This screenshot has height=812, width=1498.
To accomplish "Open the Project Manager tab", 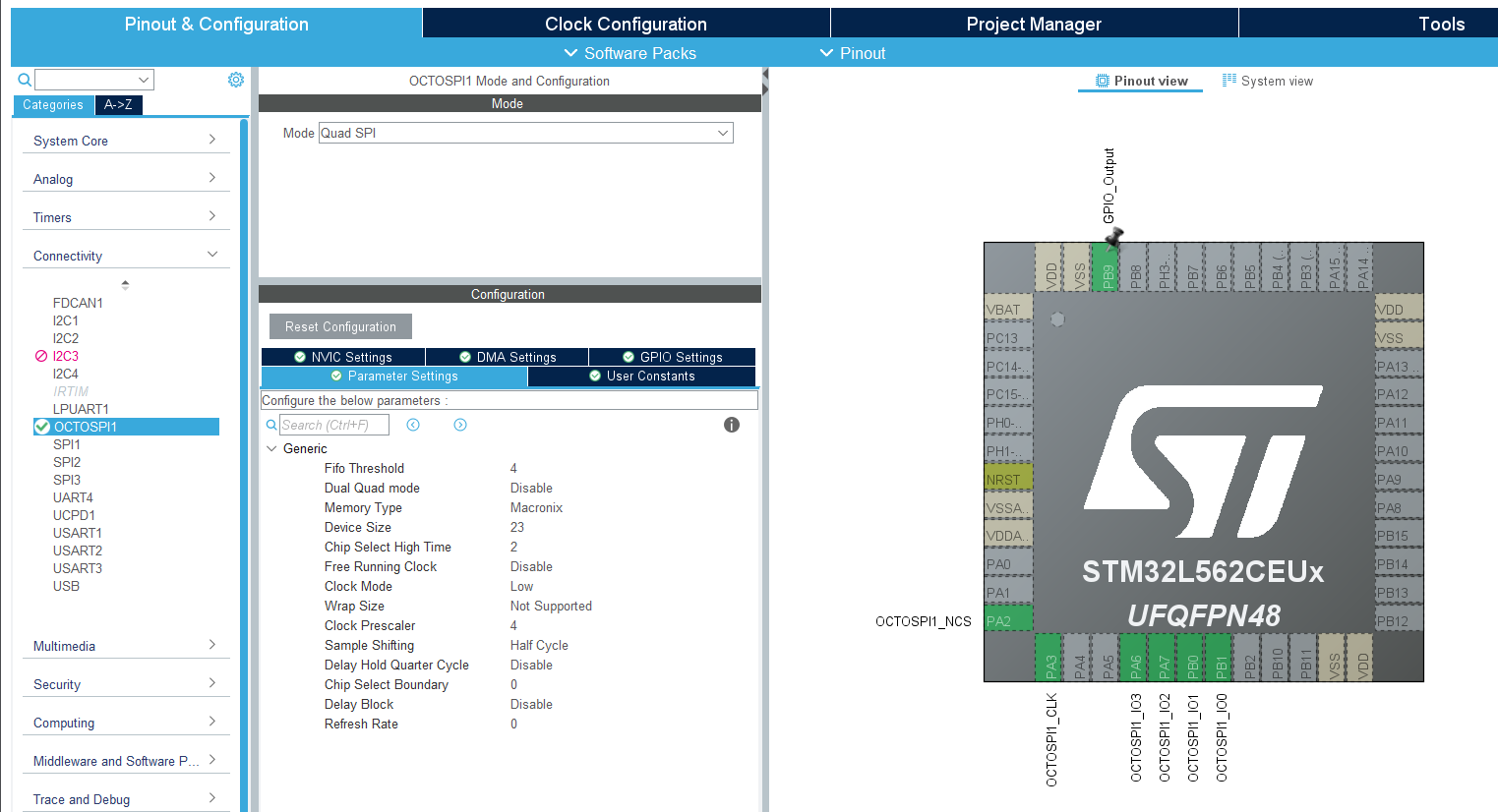I will point(1034,24).
